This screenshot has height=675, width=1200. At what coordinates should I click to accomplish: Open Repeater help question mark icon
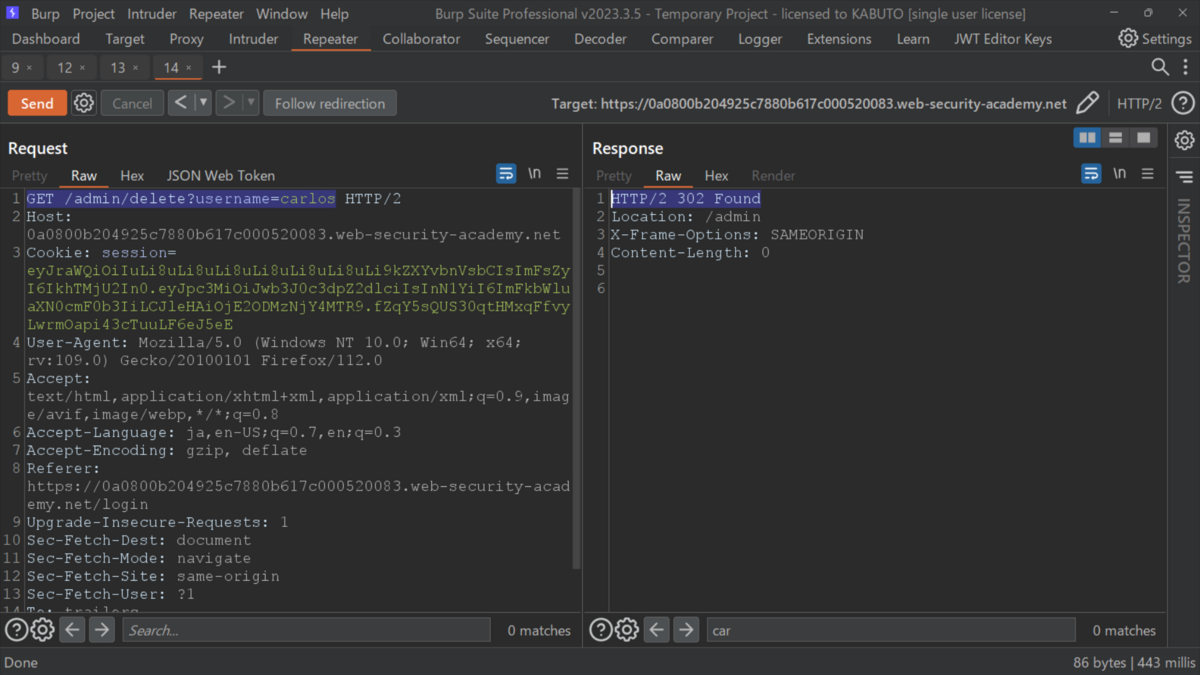tap(1182, 103)
